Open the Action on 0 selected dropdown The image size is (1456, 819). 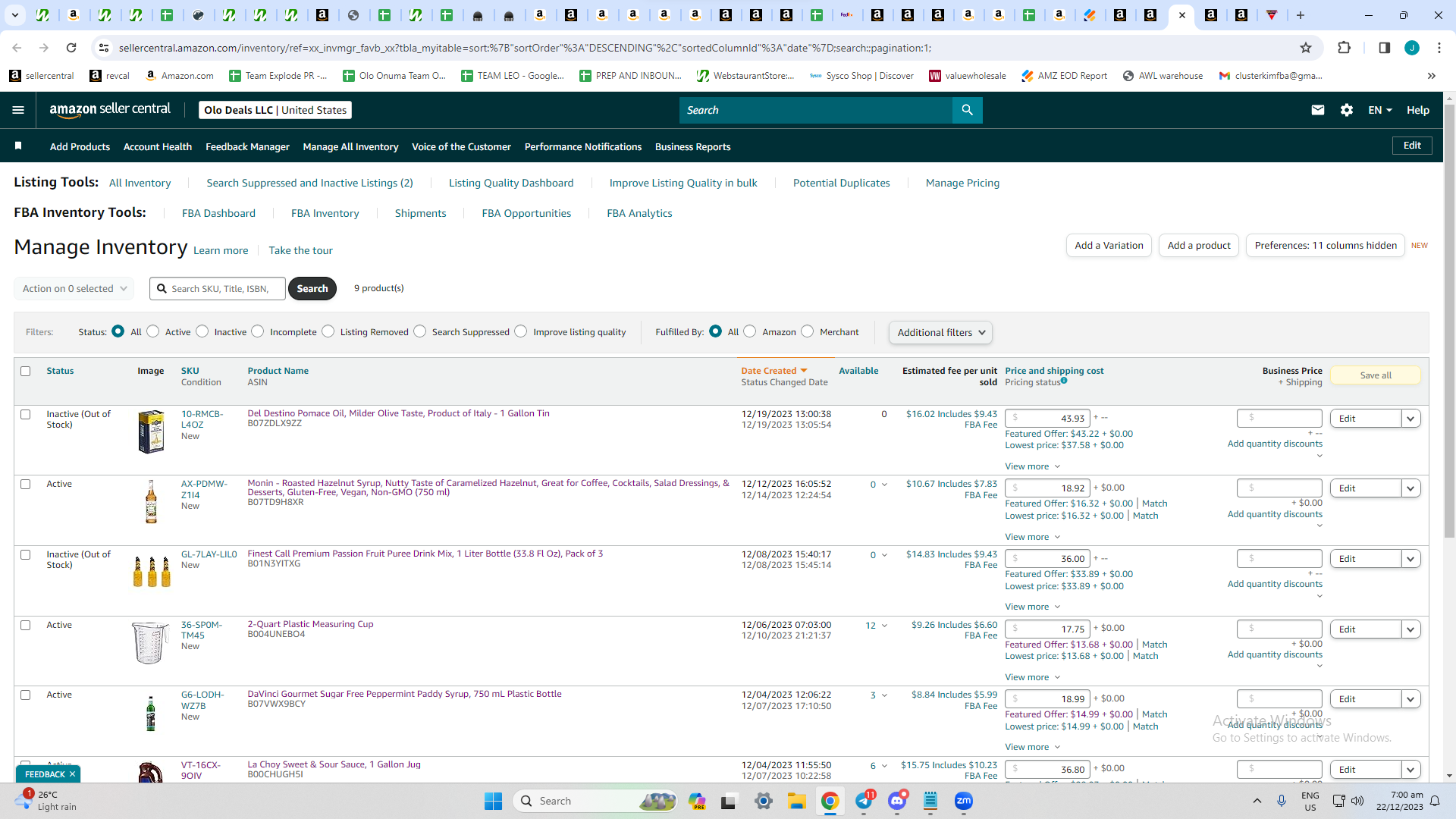[x=74, y=288]
